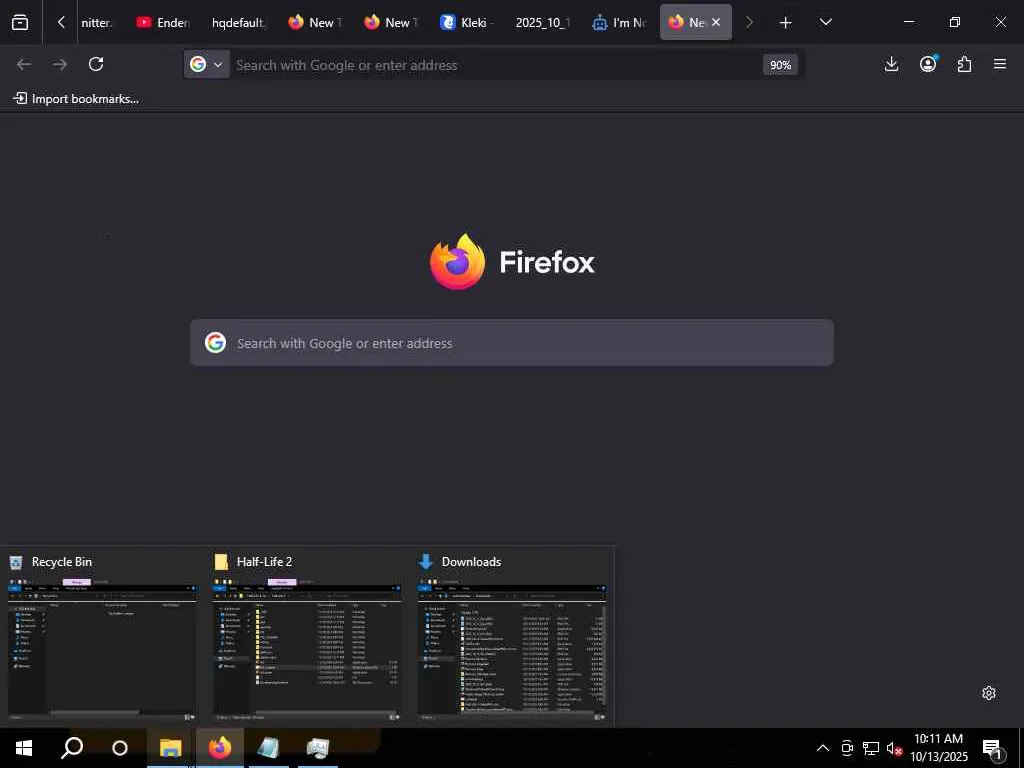Click the File Explorer taskbar icon
This screenshot has width=1024, height=768.
point(170,748)
